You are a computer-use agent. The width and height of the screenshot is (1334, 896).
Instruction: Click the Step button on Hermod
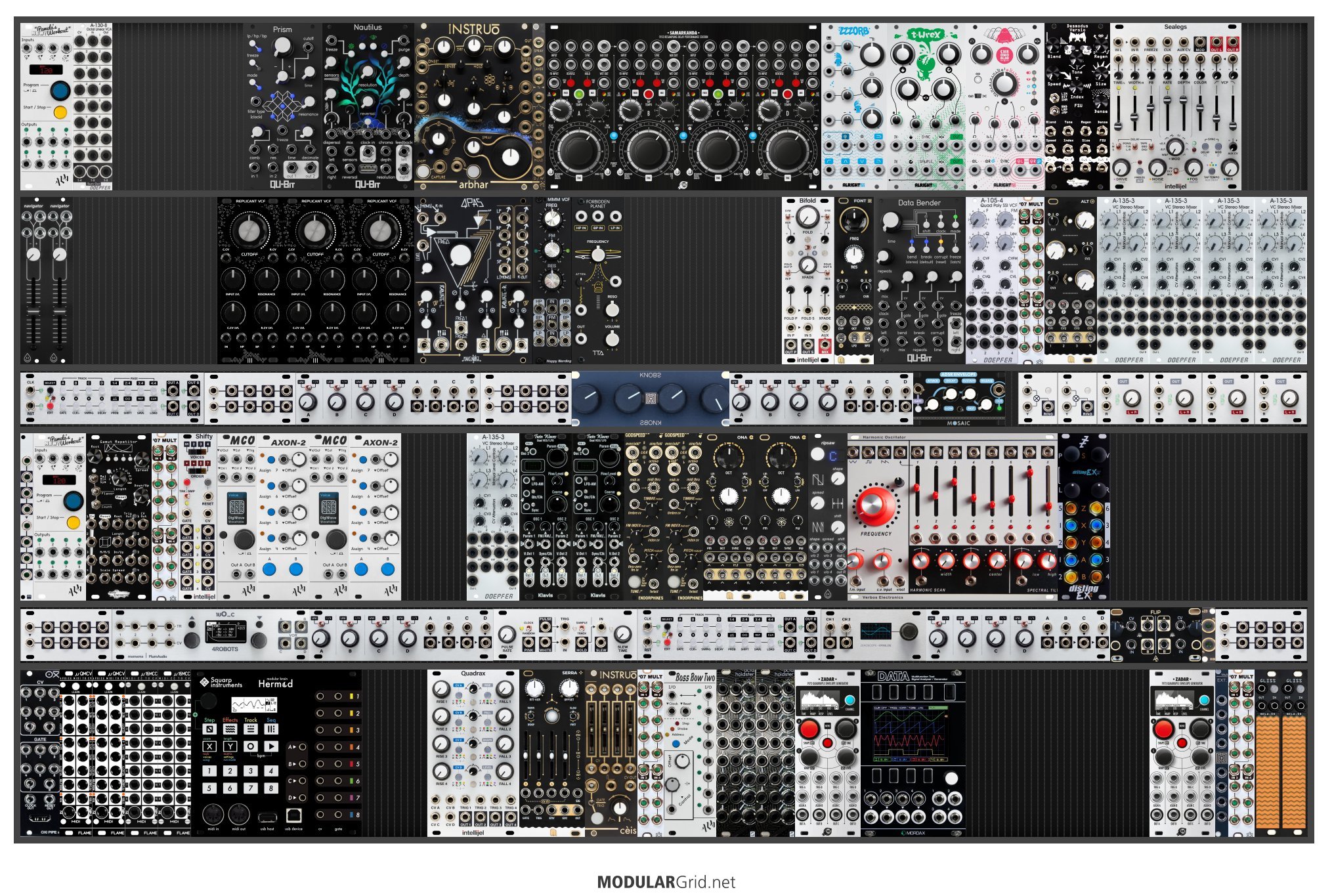tap(209, 729)
